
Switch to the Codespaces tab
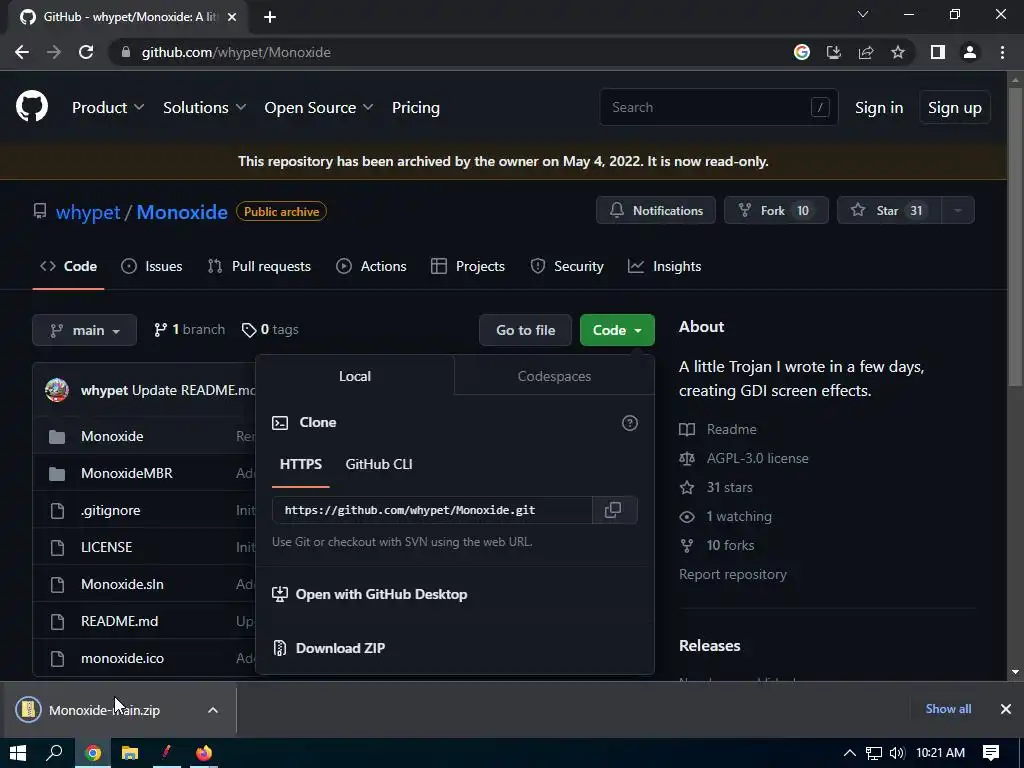554,376
